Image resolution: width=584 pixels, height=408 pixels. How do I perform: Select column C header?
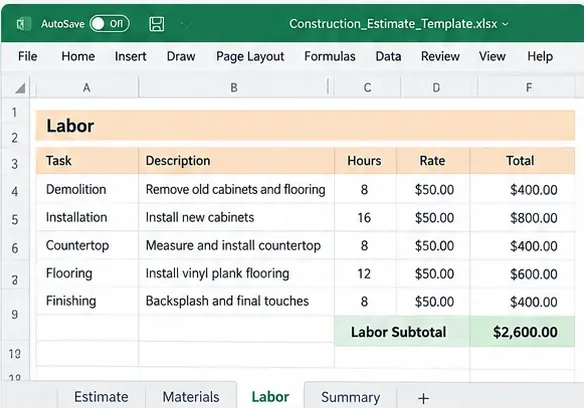(x=367, y=88)
